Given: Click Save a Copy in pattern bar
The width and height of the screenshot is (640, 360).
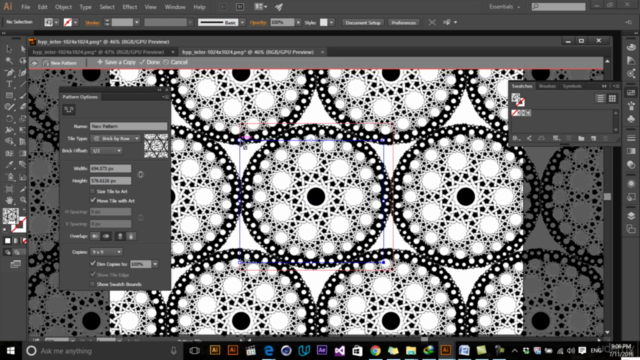Looking at the screenshot, I should click(116, 62).
